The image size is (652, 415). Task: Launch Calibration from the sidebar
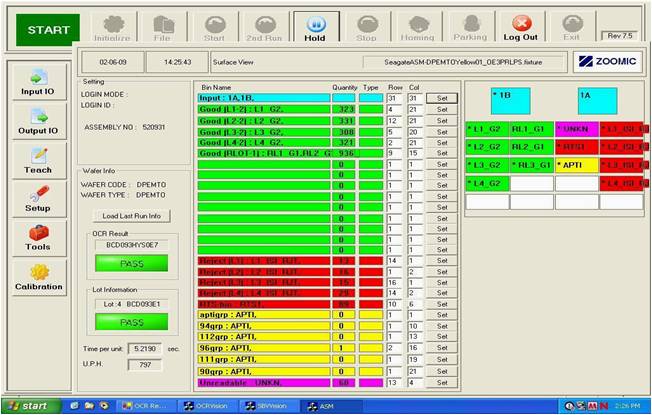pyautogui.click(x=38, y=277)
